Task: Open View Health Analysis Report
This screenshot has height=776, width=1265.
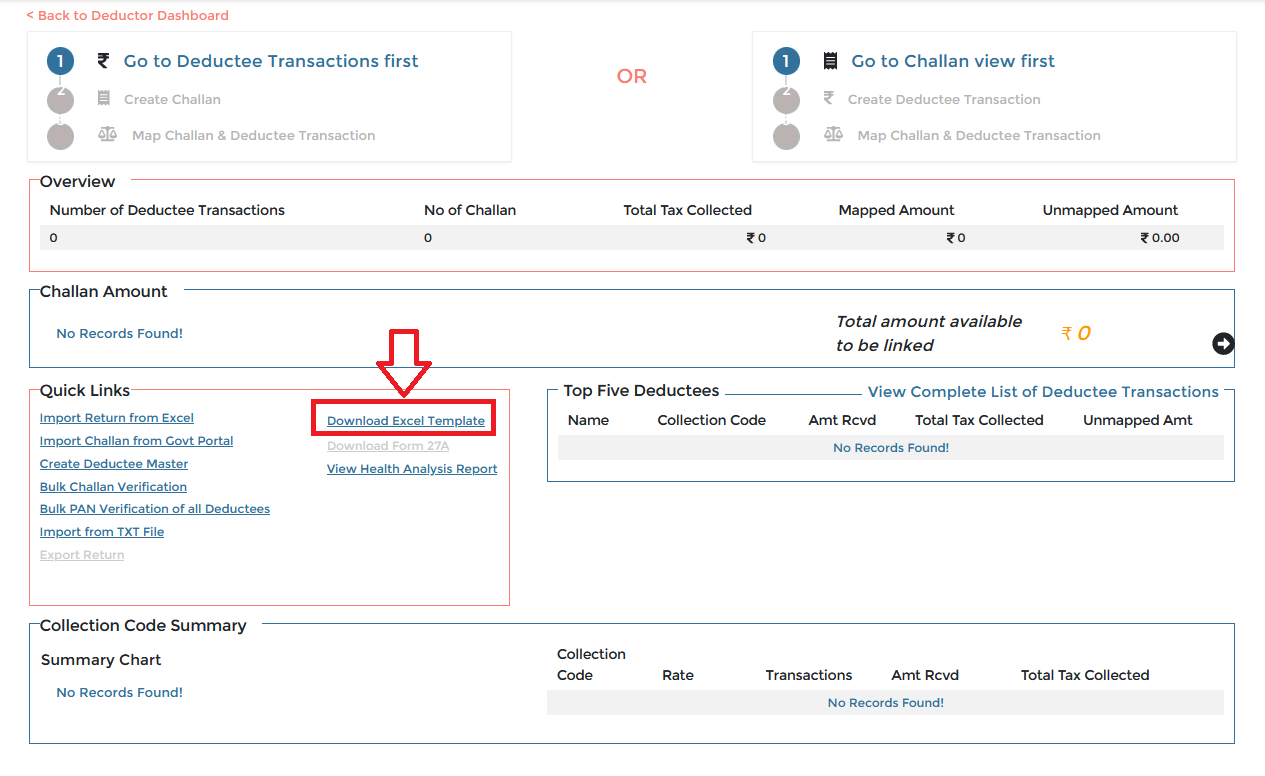Action: (x=412, y=469)
